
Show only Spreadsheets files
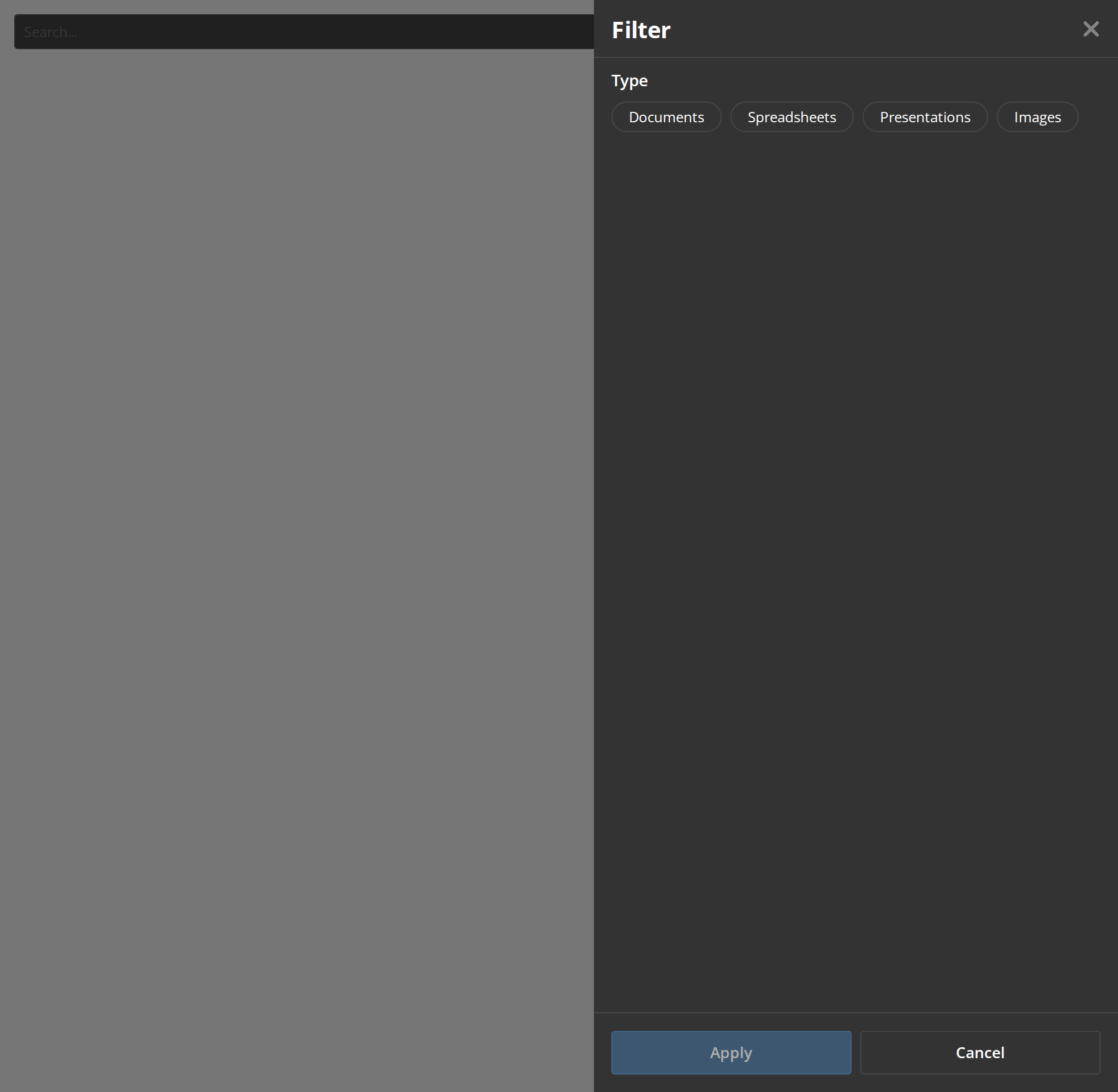point(792,117)
